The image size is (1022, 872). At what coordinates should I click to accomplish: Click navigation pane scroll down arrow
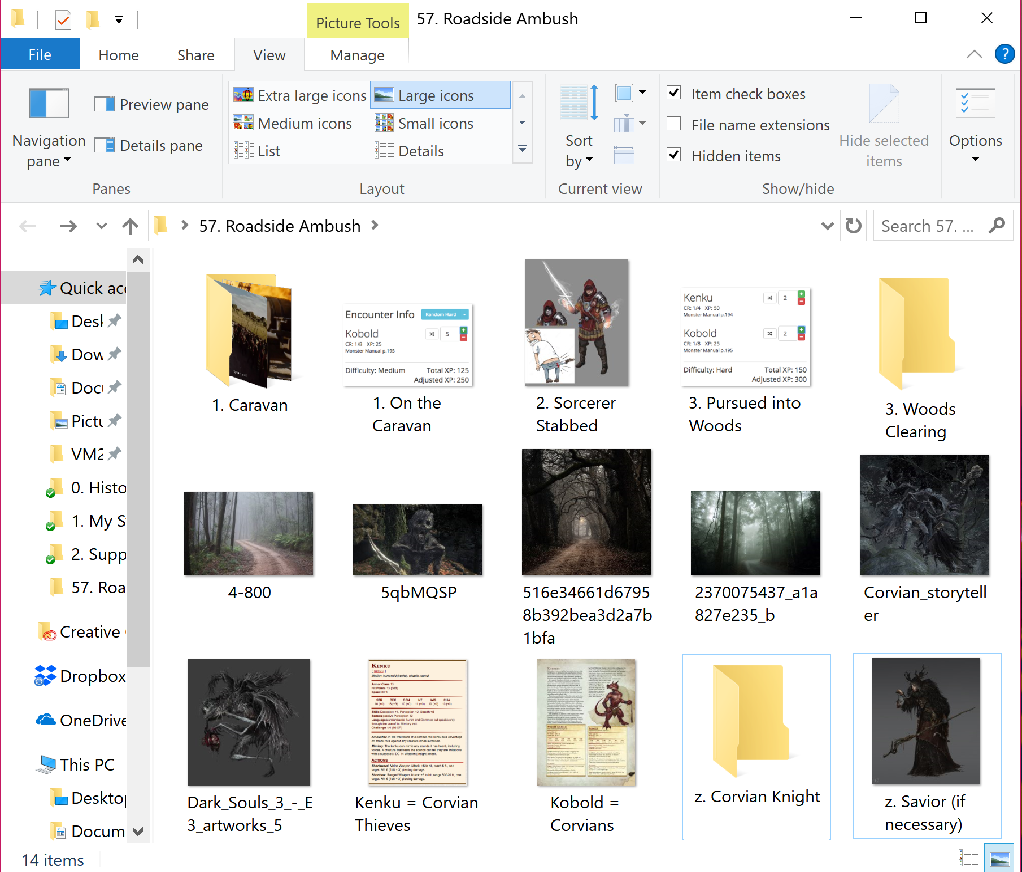[138, 832]
